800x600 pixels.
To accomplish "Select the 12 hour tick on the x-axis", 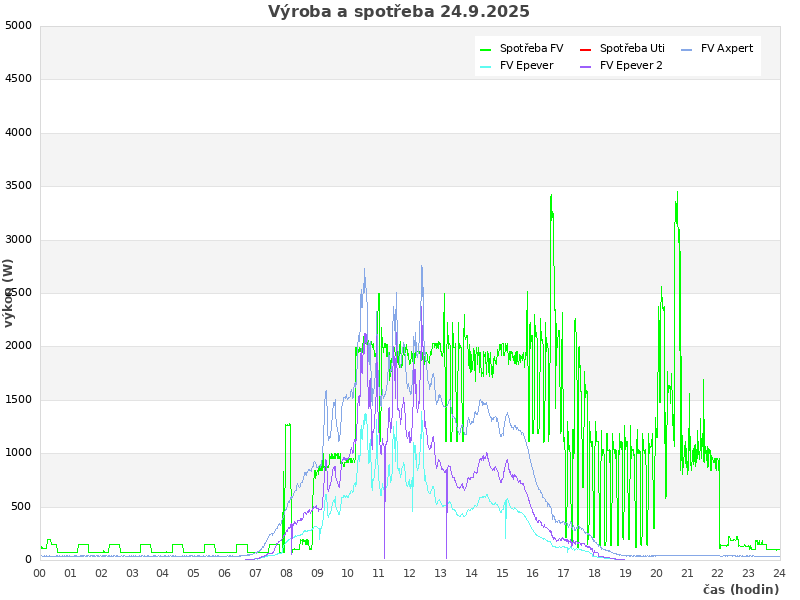I will 410,573.
